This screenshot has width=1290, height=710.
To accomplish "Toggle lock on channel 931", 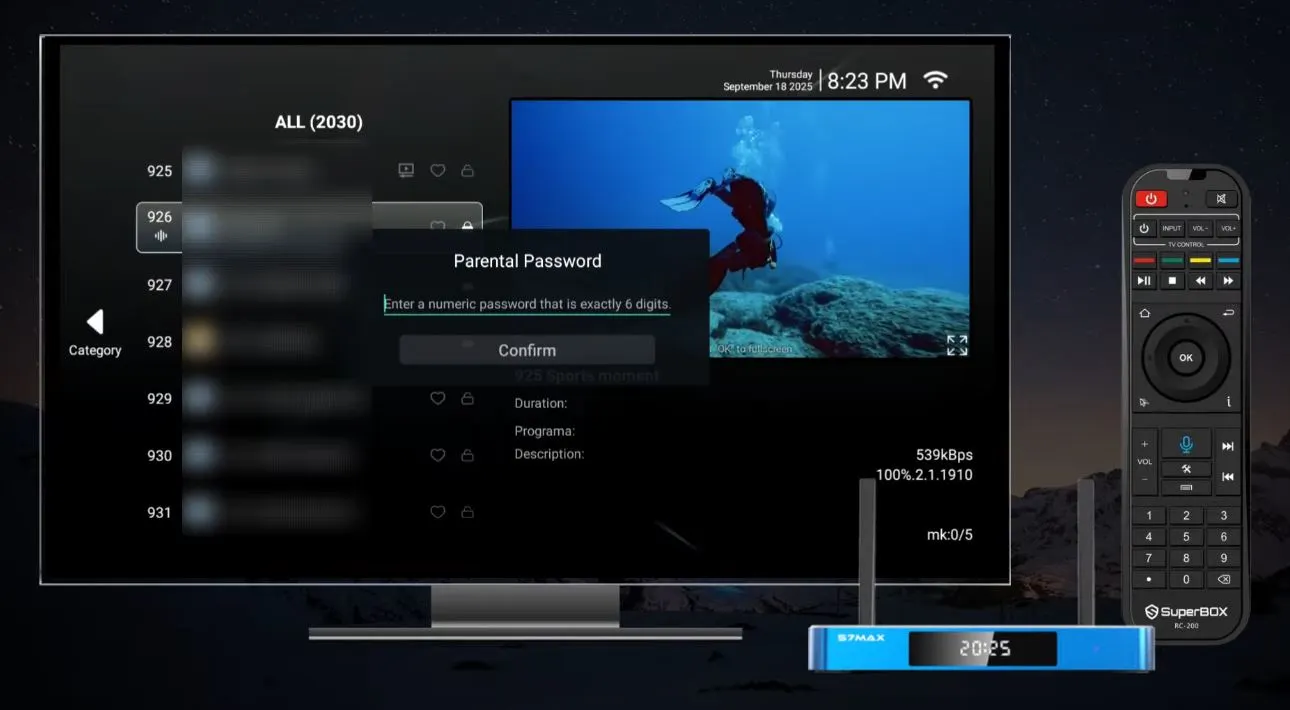I will 467,513.
